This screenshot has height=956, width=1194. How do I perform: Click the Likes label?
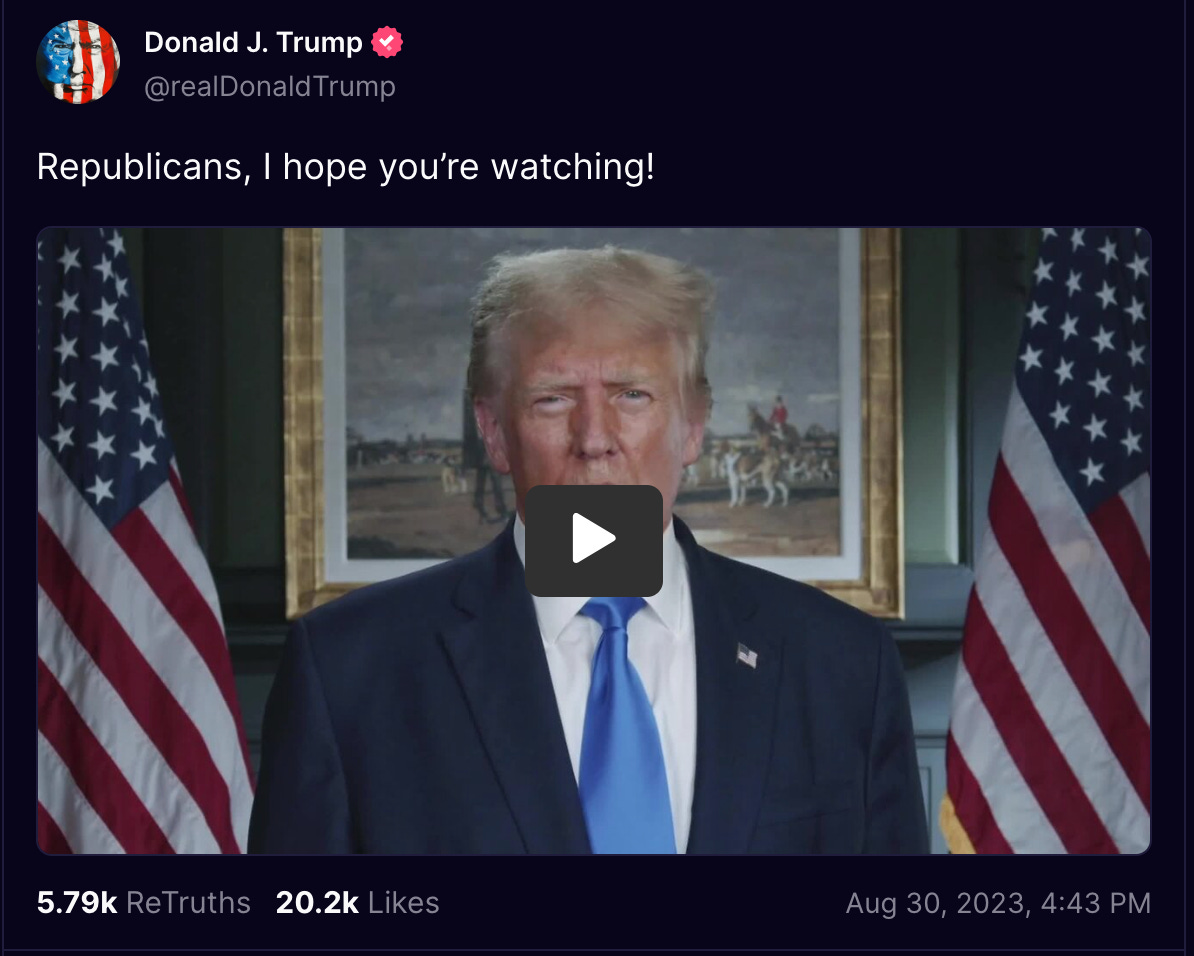pyautogui.click(x=404, y=903)
